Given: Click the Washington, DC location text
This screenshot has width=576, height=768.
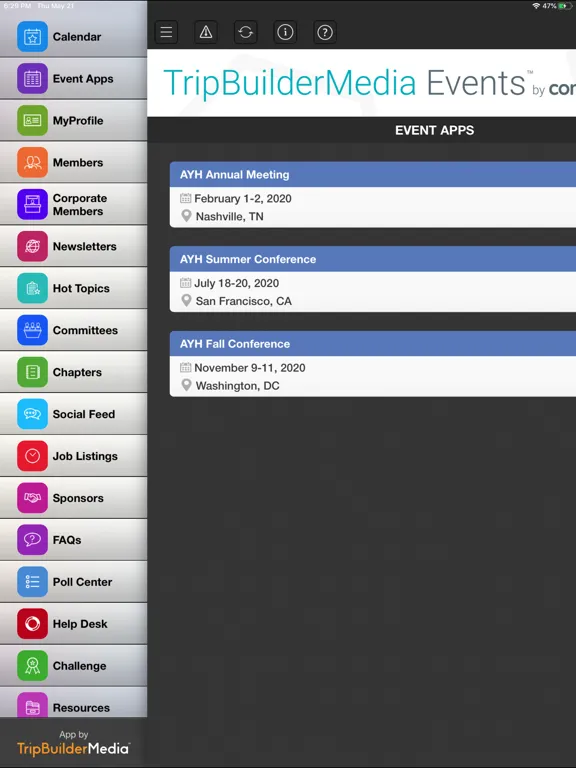Looking at the screenshot, I should click(238, 386).
